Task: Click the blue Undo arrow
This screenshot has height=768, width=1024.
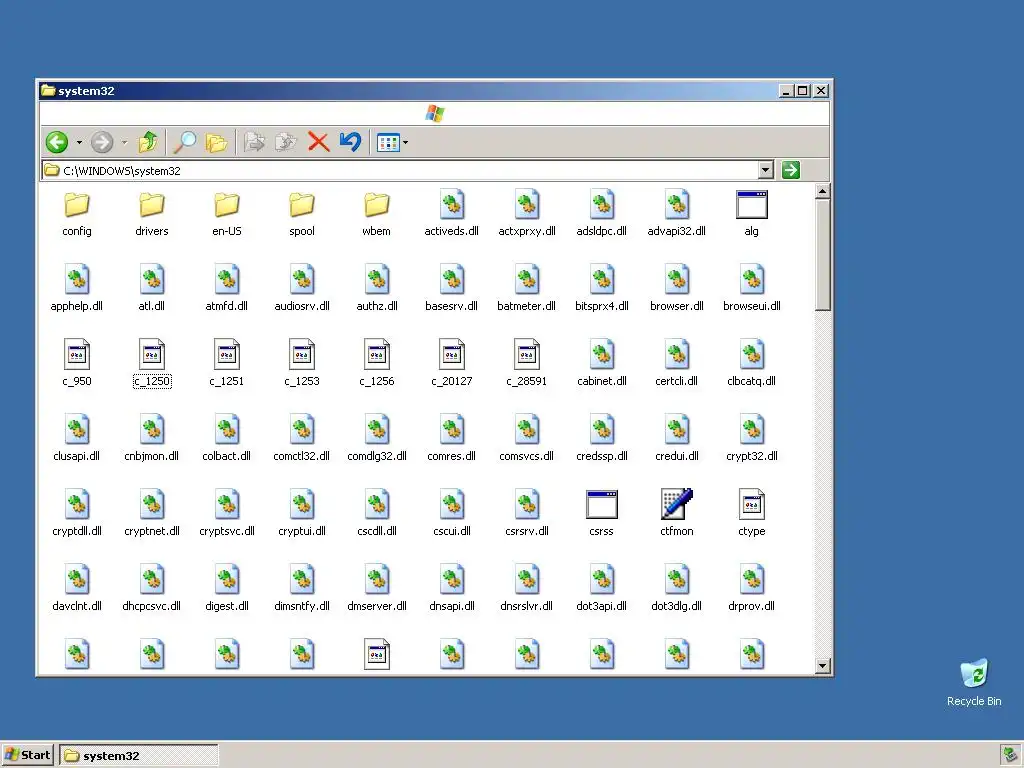Action: 351,142
